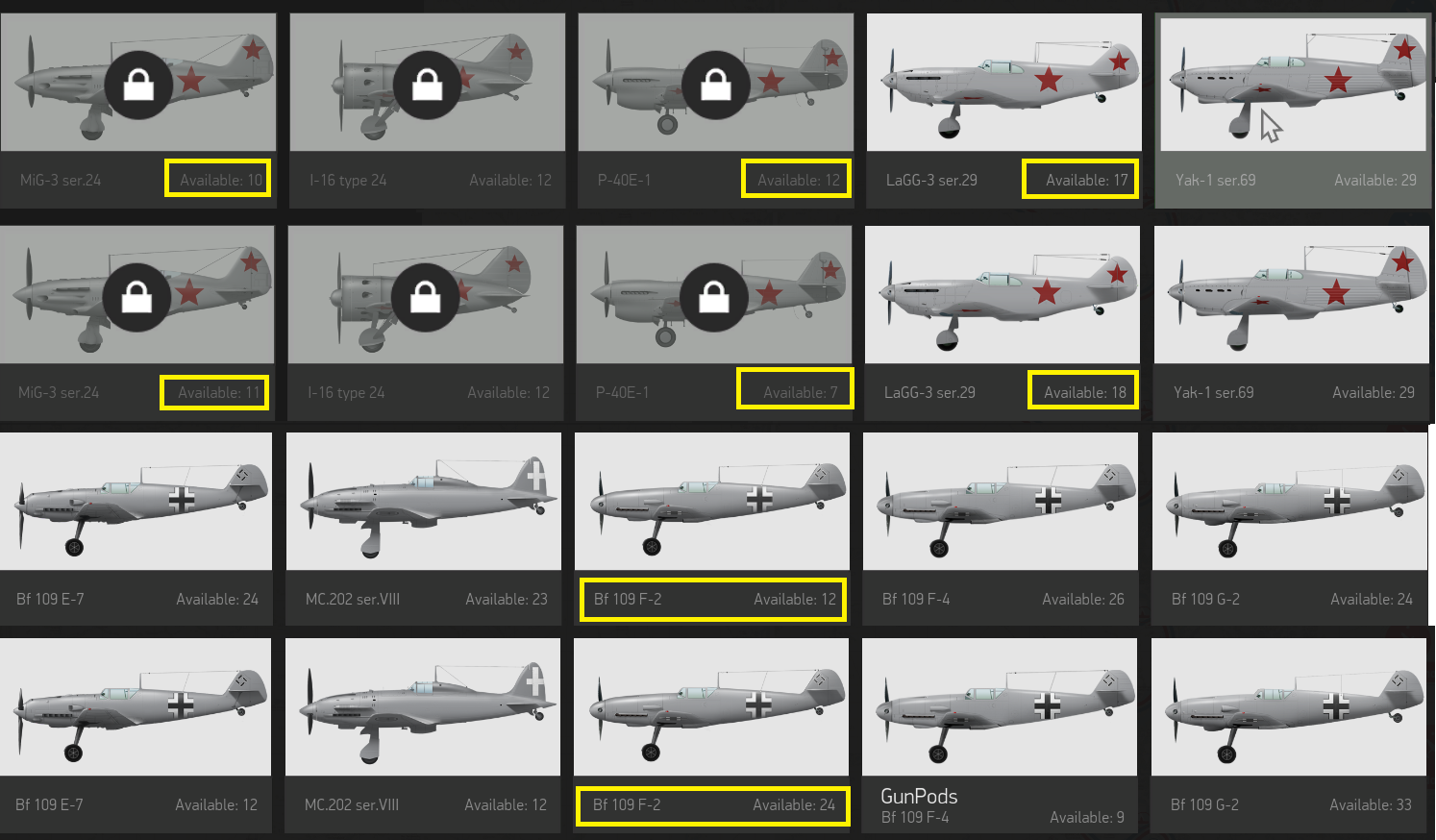This screenshot has height=840, width=1436.
Task: Select MC.202 ser.VIII with 12 available
Action: [423, 735]
